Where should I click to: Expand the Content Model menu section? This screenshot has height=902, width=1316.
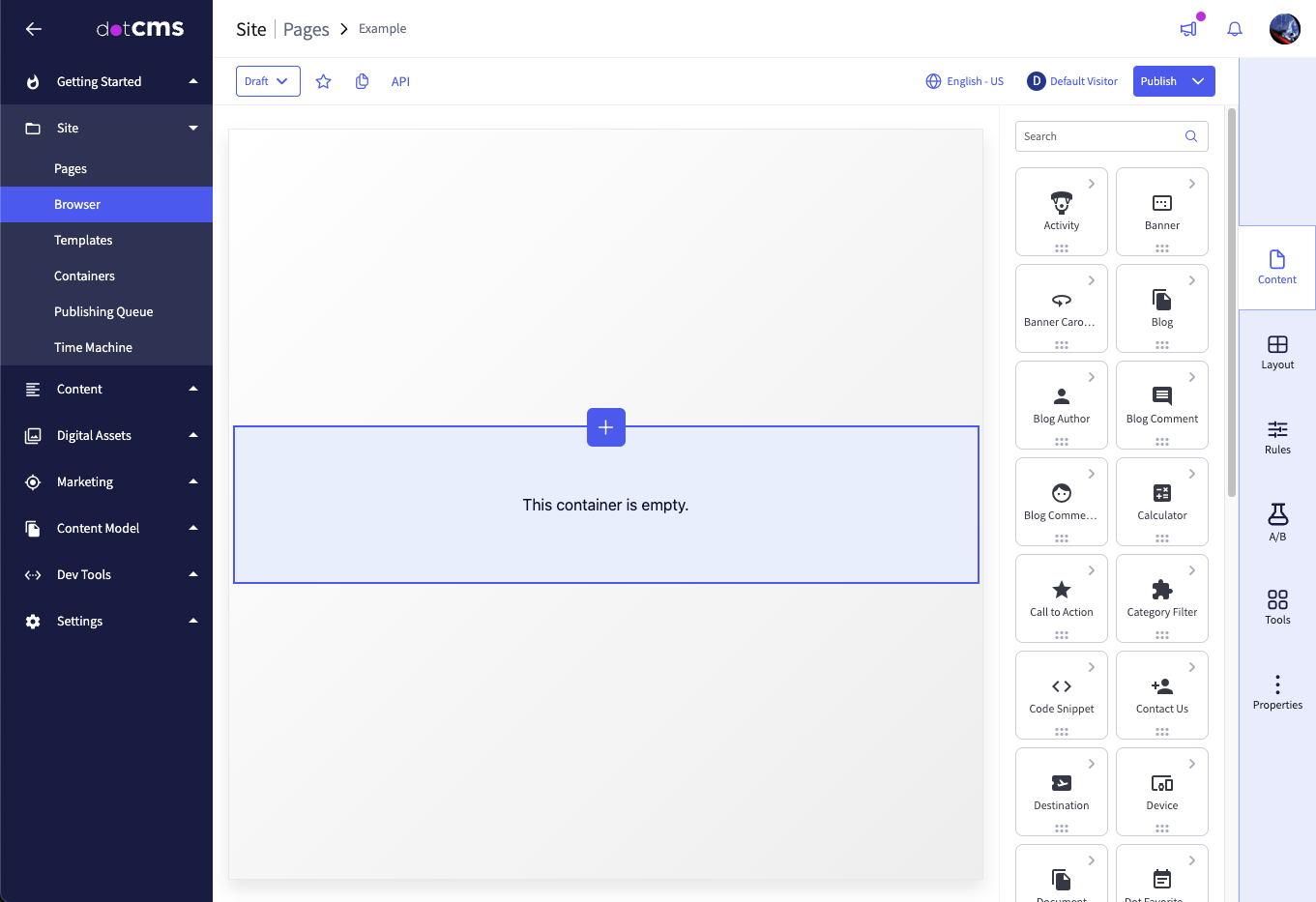click(106, 528)
